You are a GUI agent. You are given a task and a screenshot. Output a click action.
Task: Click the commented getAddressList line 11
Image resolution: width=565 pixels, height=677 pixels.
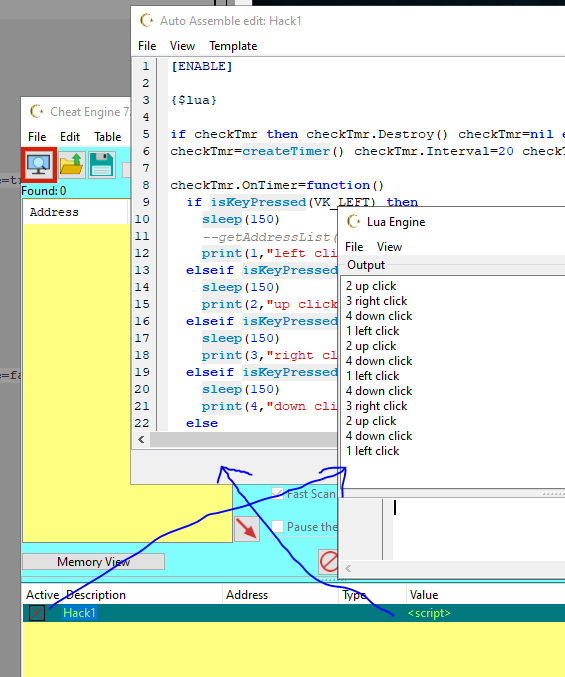(269, 237)
